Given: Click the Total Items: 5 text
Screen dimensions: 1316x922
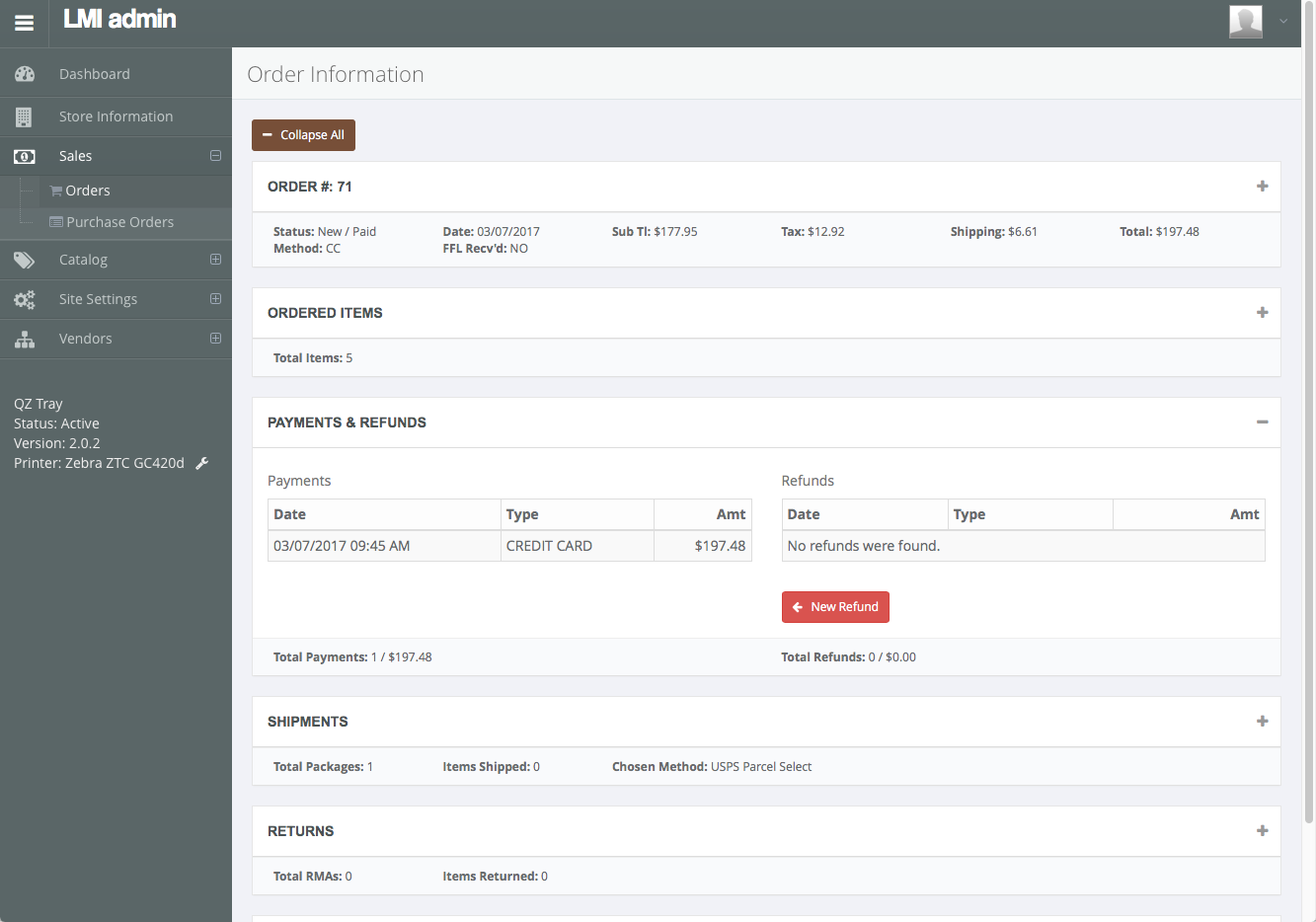Looking at the screenshot, I should click(313, 358).
